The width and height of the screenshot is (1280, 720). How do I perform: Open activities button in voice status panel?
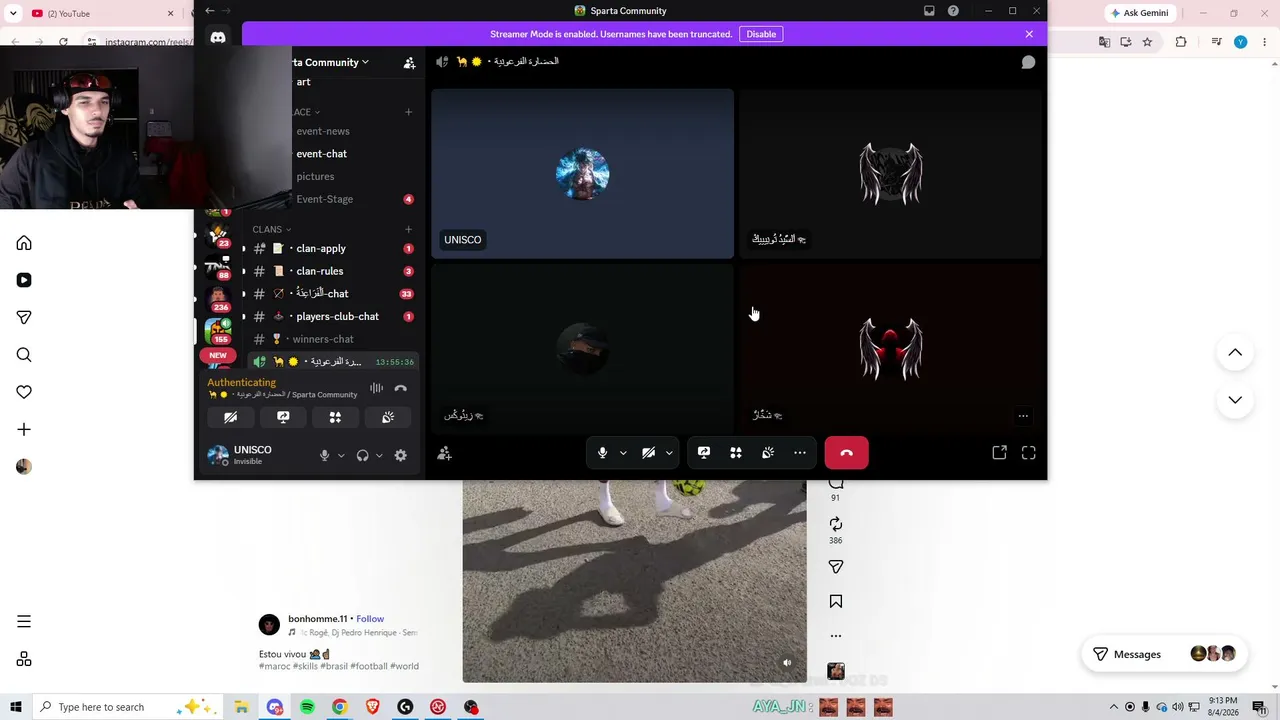pos(335,417)
